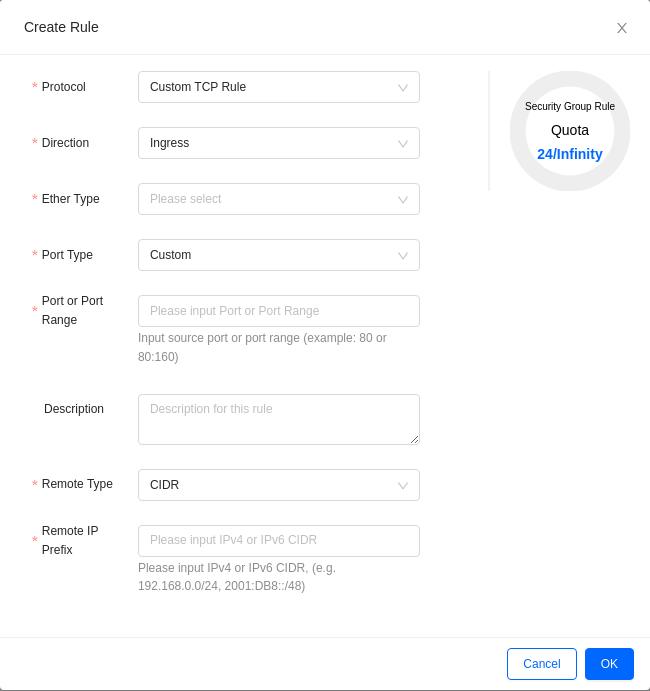
Task: Click the Protocol field label
Action: 63,87
